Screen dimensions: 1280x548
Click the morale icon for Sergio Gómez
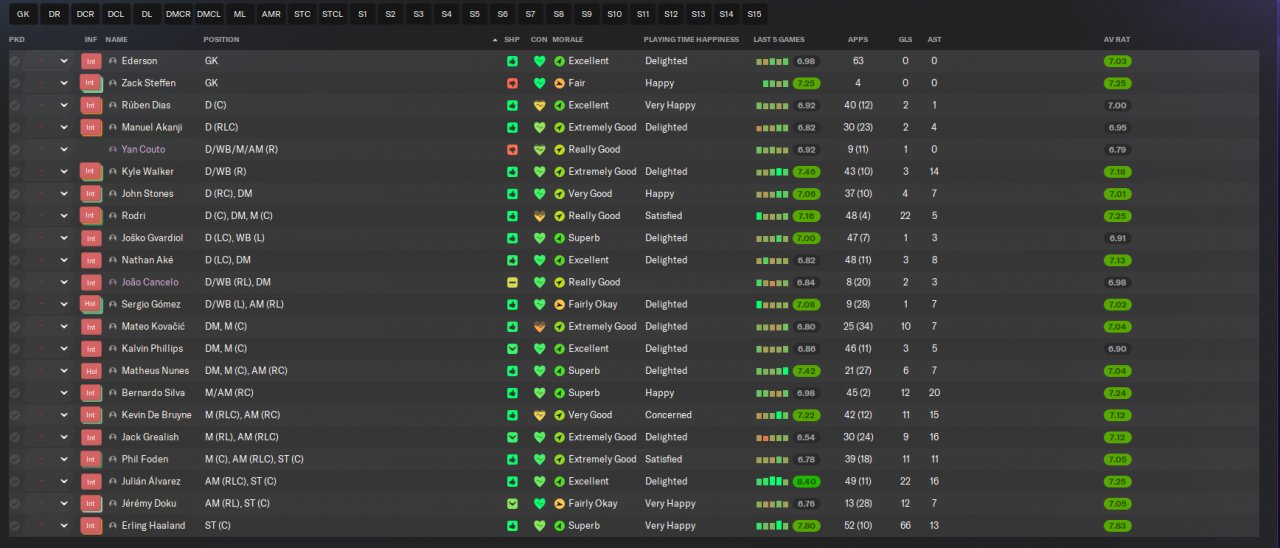560,304
